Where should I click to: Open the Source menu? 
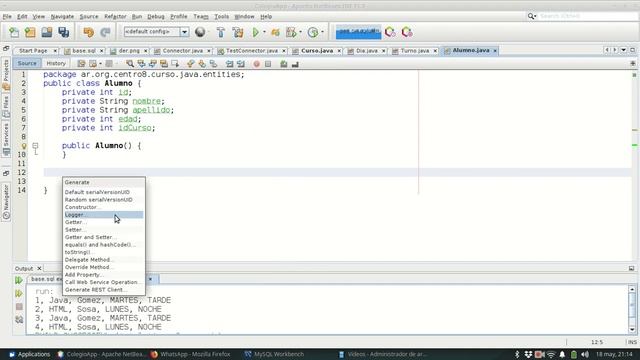pos(89,16)
